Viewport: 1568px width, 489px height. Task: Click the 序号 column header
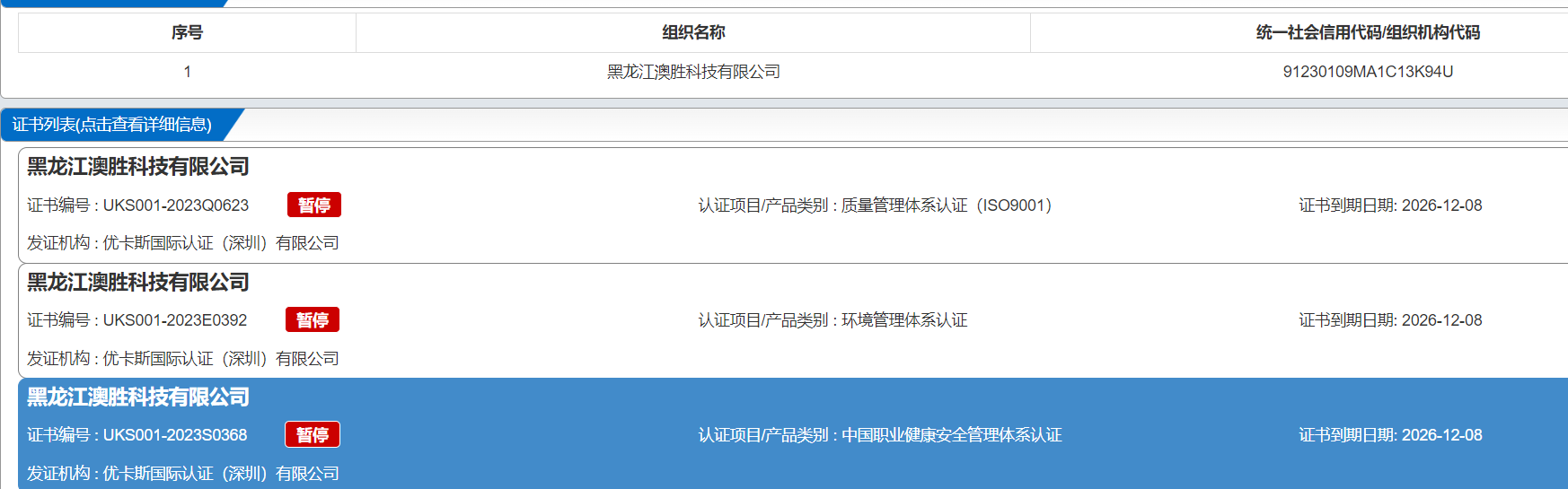(x=187, y=32)
